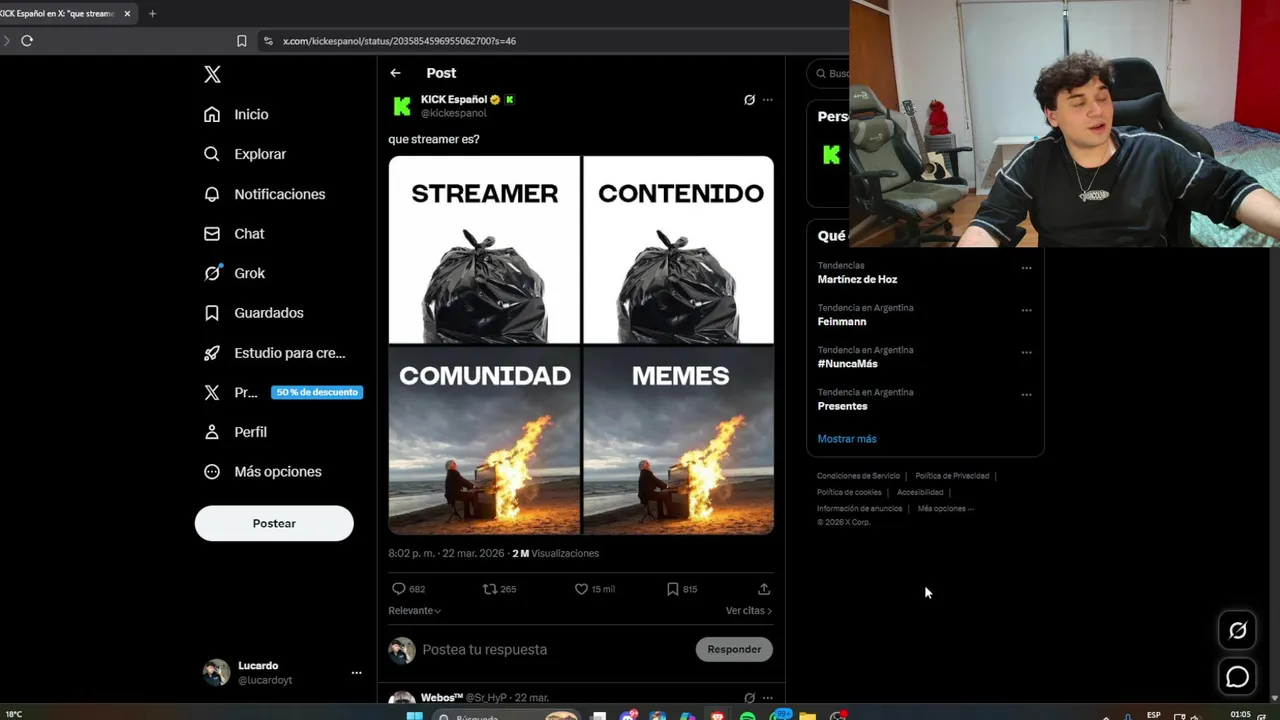The height and width of the screenshot is (720, 1280).
Task: Expand the footer Más opciones link
Action: pyautogui.click(x=945, y=508)
